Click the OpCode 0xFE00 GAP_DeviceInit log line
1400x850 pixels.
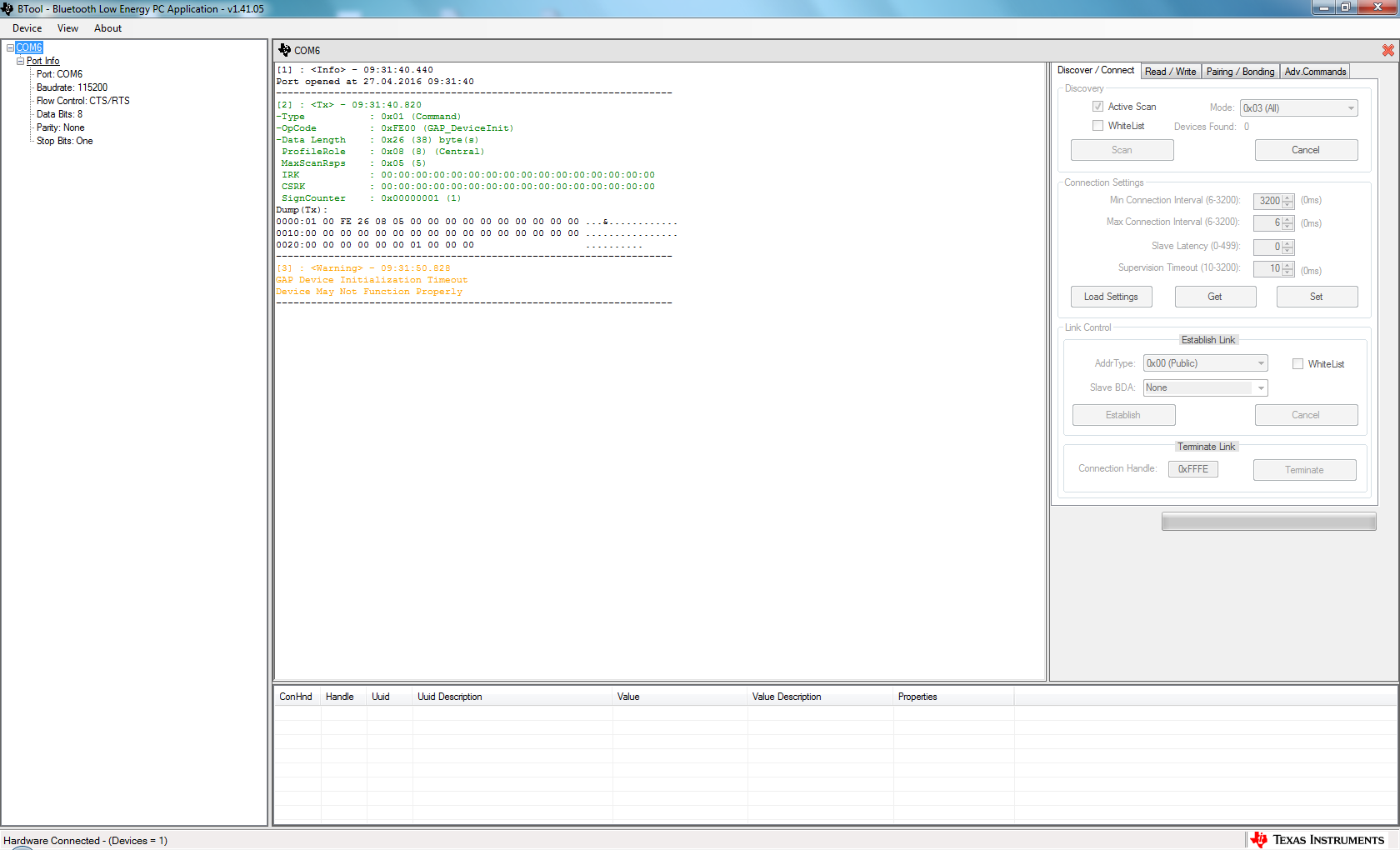[395, 128]
